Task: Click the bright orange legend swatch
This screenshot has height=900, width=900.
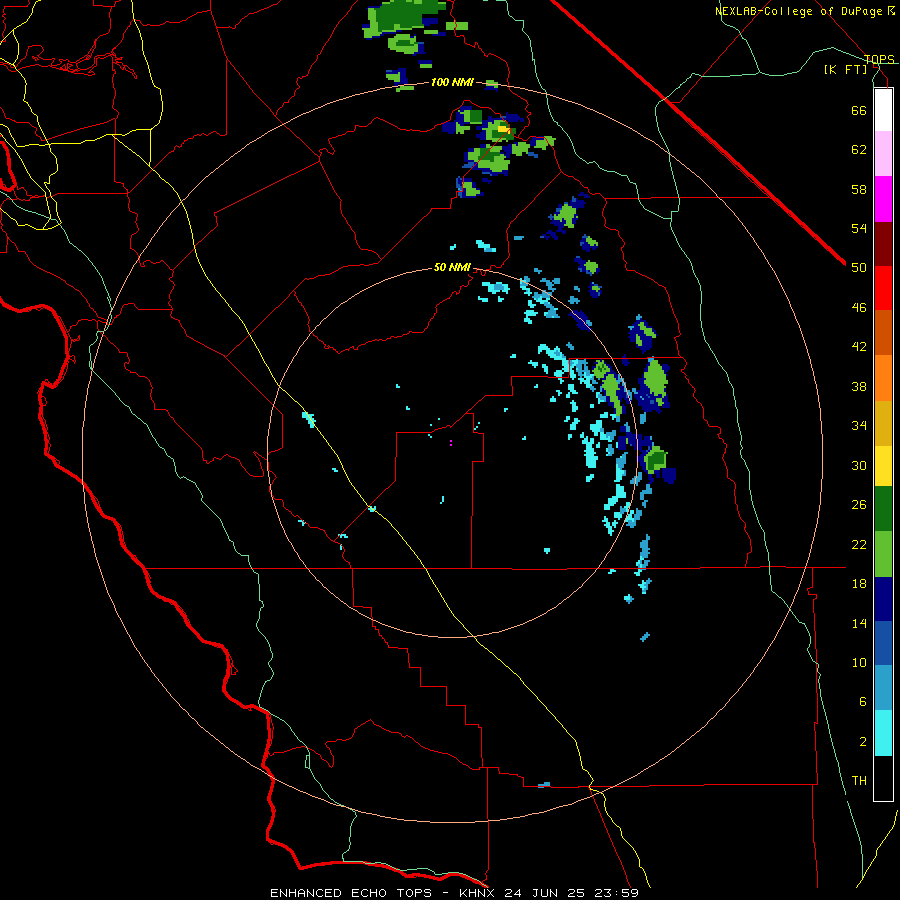Action: [883, 377]
